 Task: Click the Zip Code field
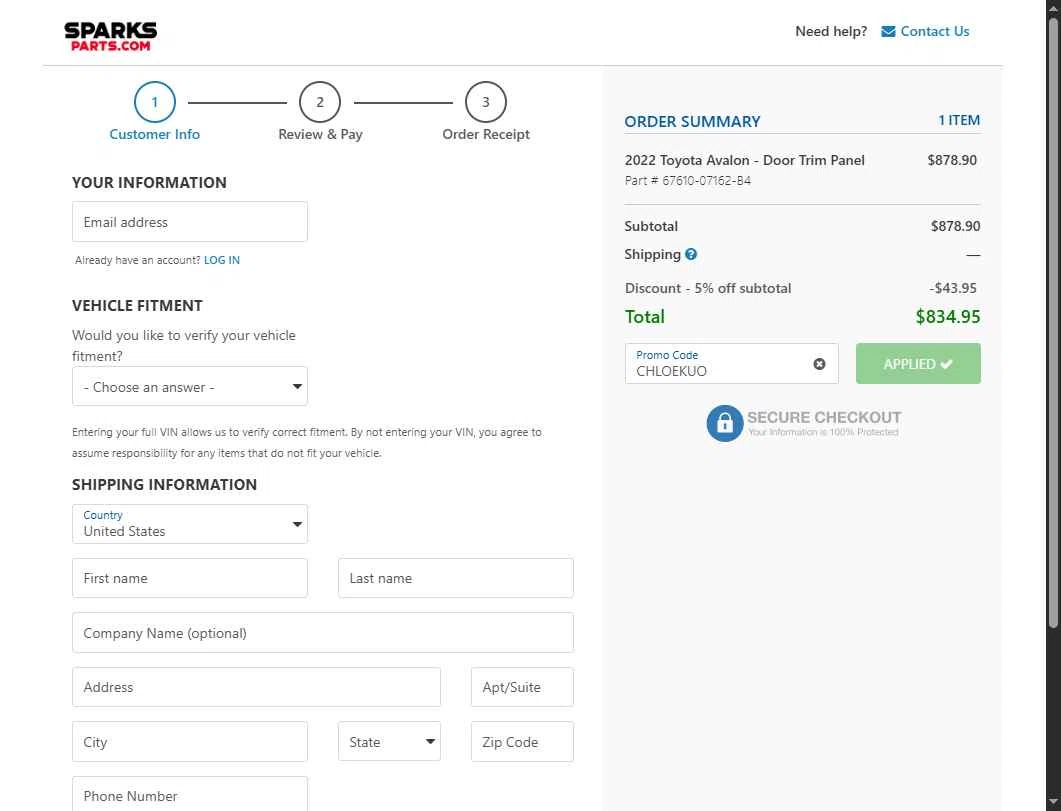click(x=522, y=741)
